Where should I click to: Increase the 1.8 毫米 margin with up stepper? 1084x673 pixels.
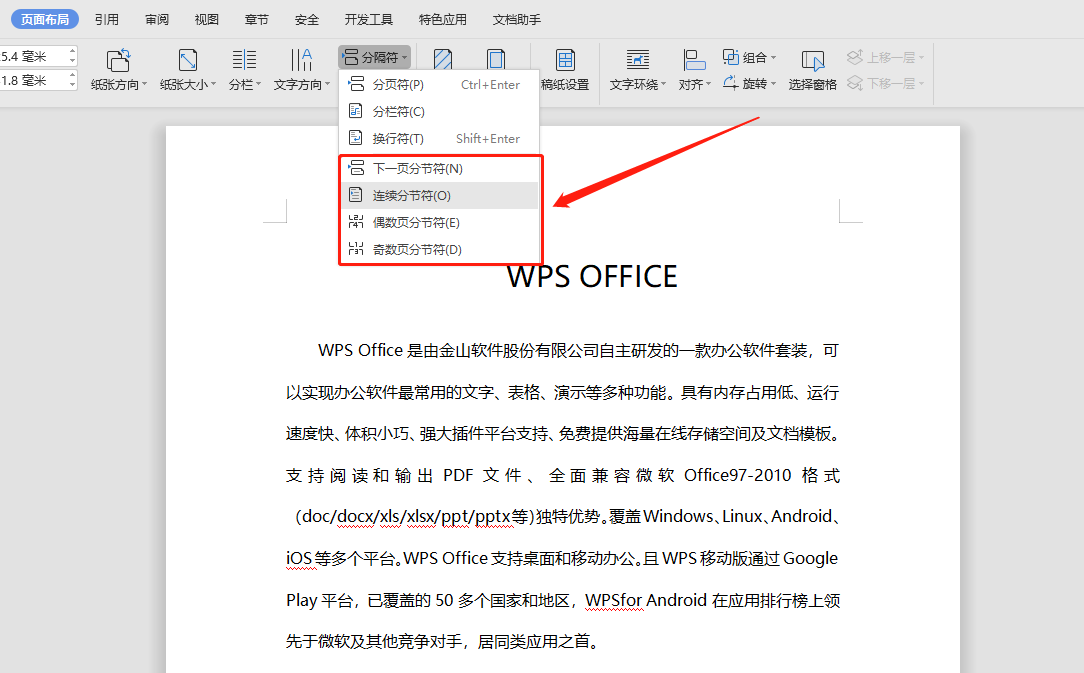point(73,75)
